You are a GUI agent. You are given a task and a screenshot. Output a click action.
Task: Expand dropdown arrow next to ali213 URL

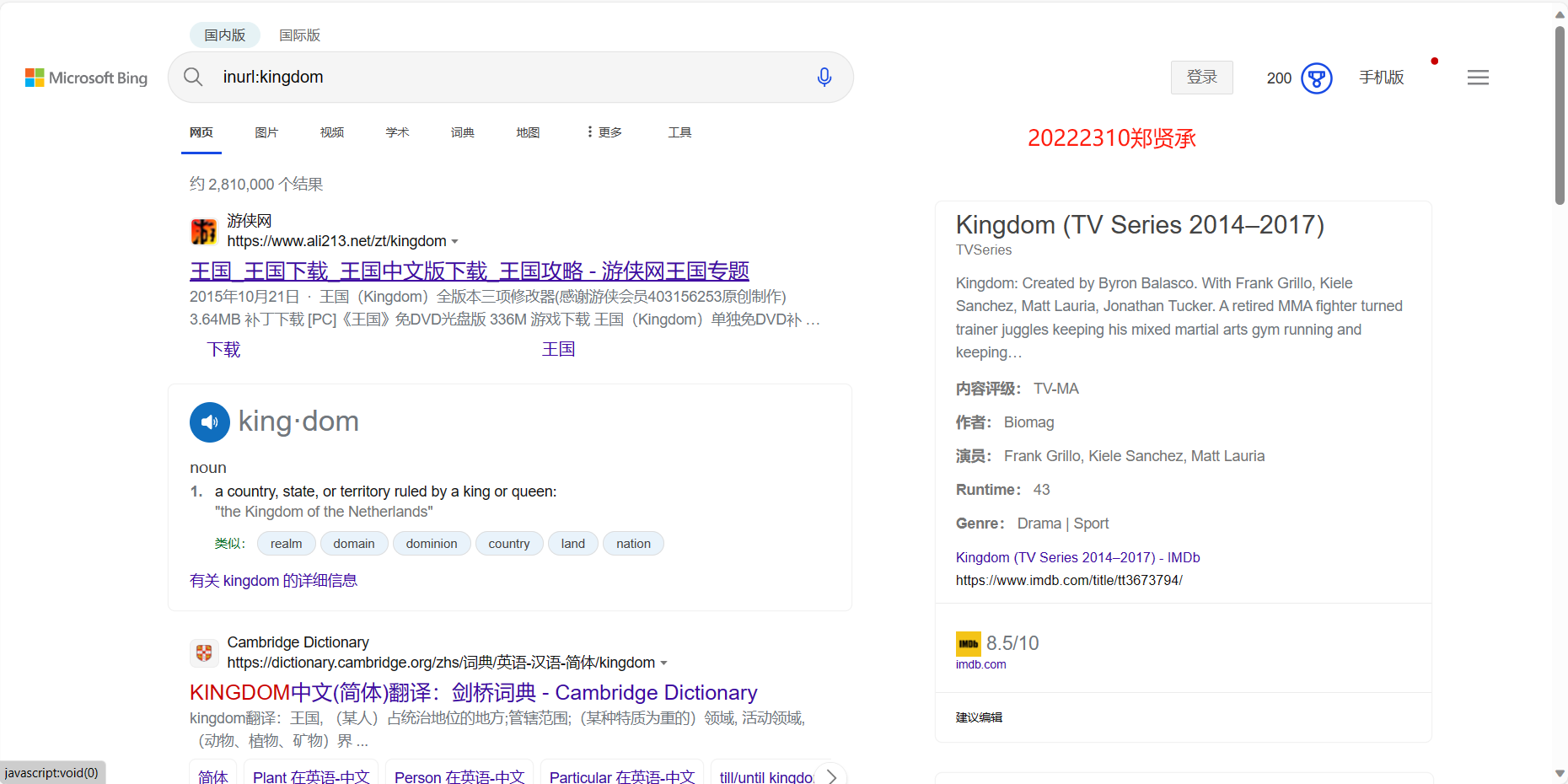click(455, 242)
